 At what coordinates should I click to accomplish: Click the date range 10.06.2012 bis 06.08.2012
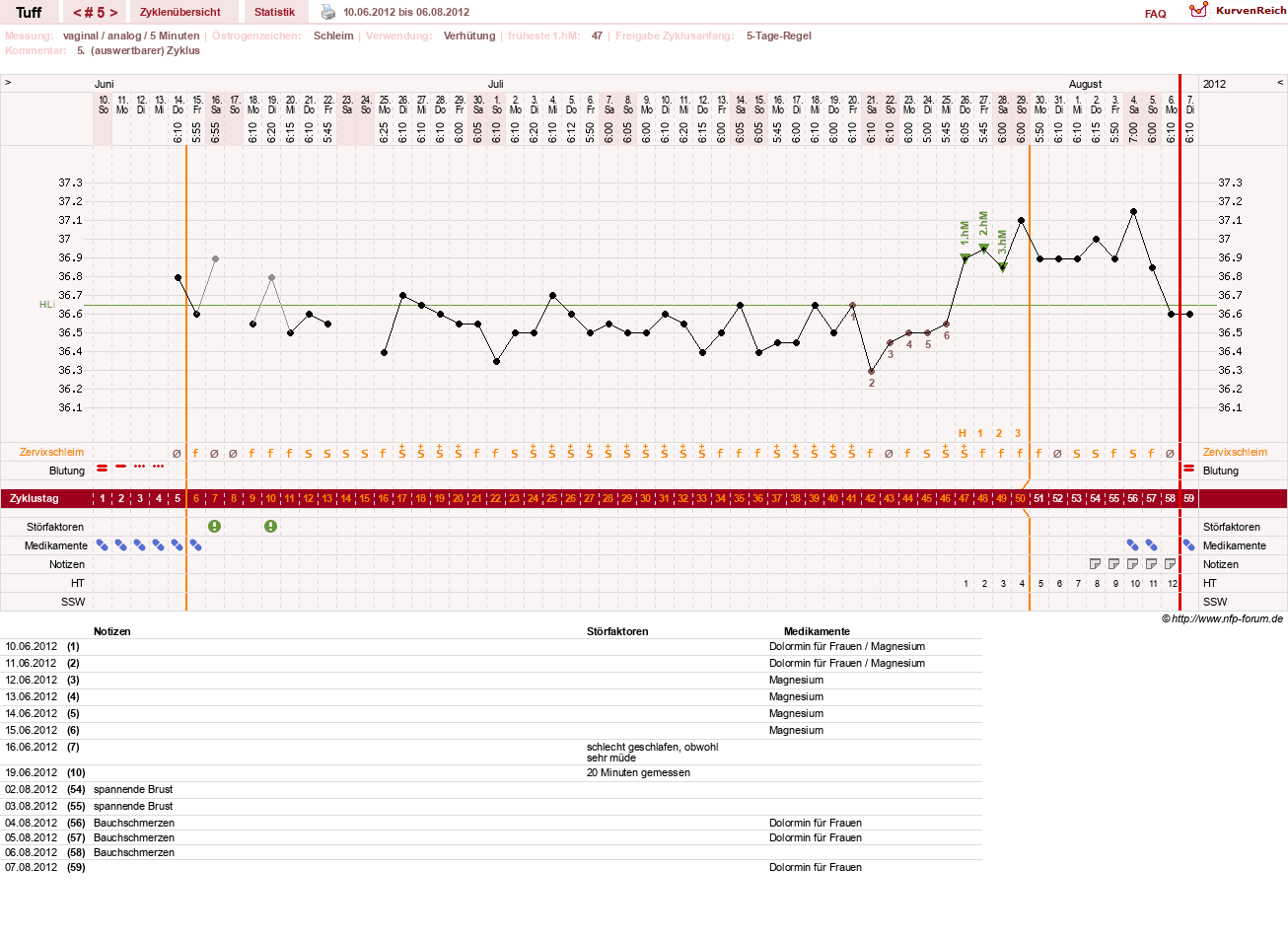point(406,12)
